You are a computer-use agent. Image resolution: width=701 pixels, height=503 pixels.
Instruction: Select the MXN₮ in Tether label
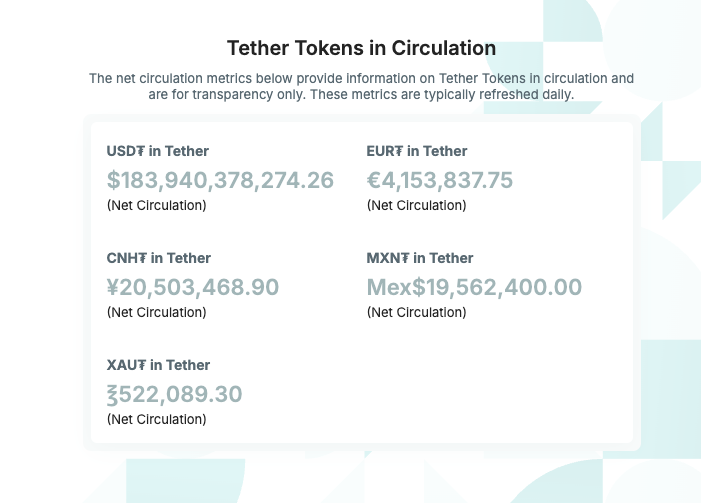point(420,258)
